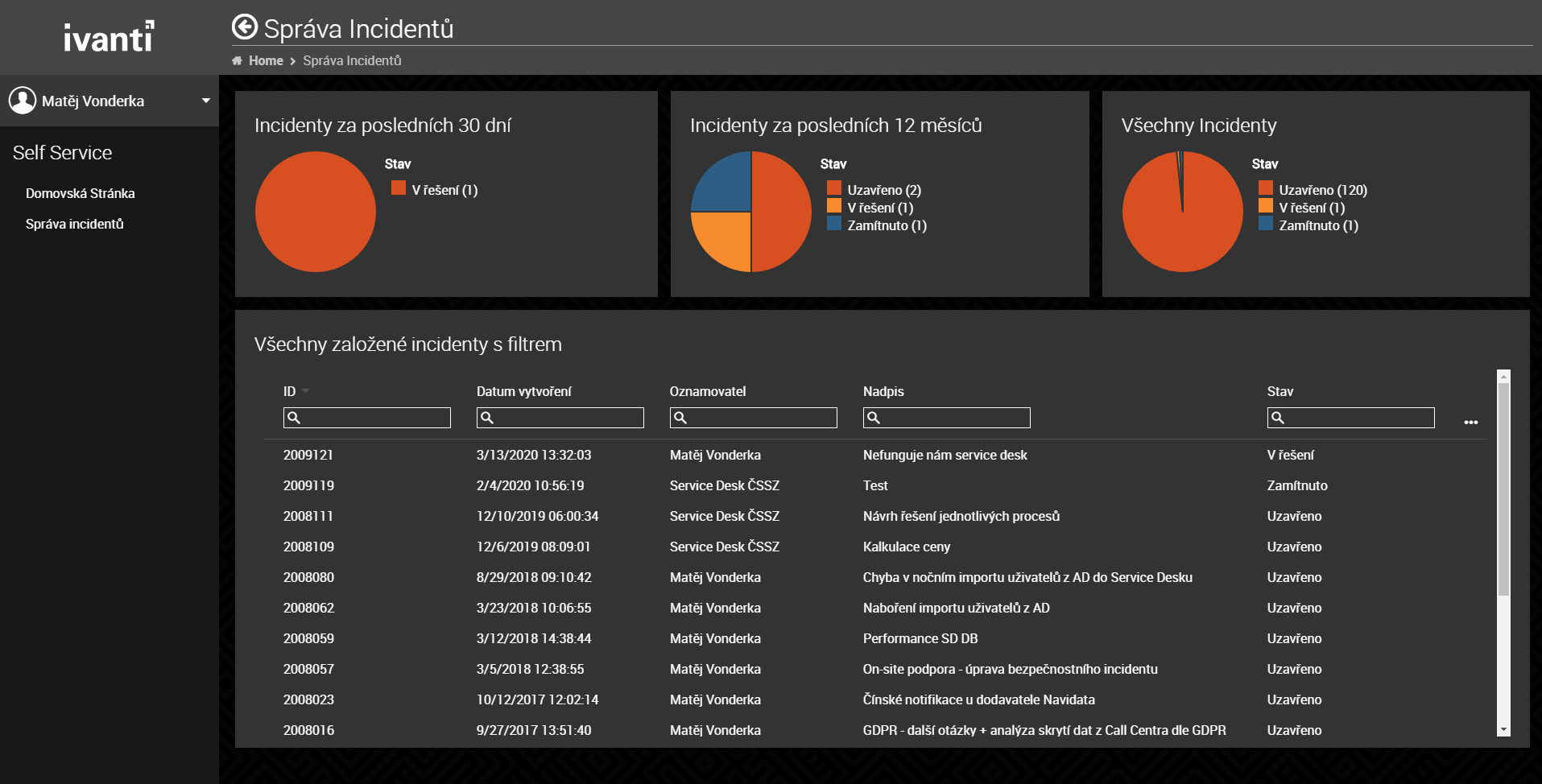The height and width of the screenshot is (784, 1542).
Task: Expand the Matěj Vonderka user dropdown
Action: tap(205, 101)
